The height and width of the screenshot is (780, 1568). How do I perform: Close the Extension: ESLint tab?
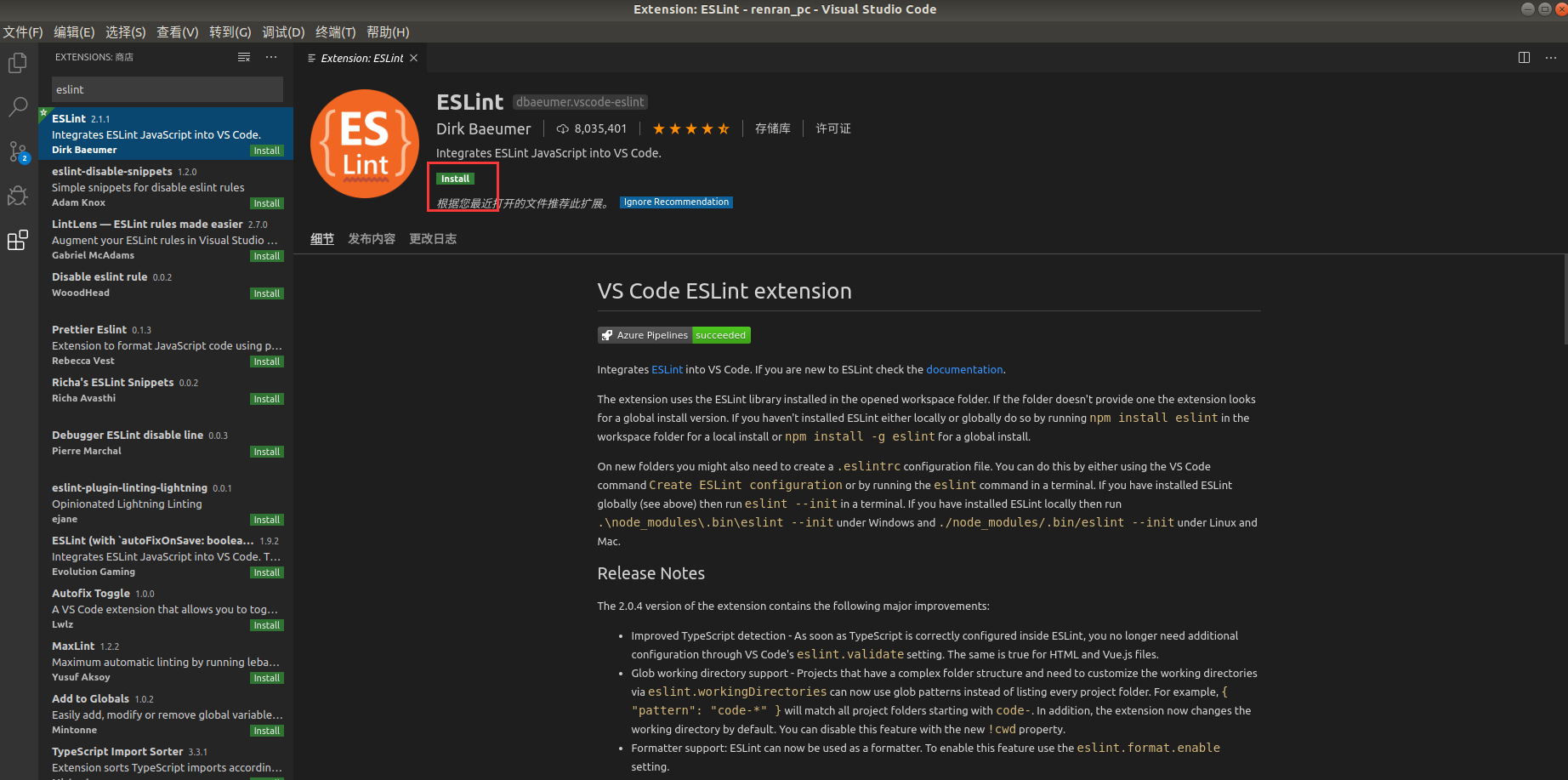(x=414, y=58)
